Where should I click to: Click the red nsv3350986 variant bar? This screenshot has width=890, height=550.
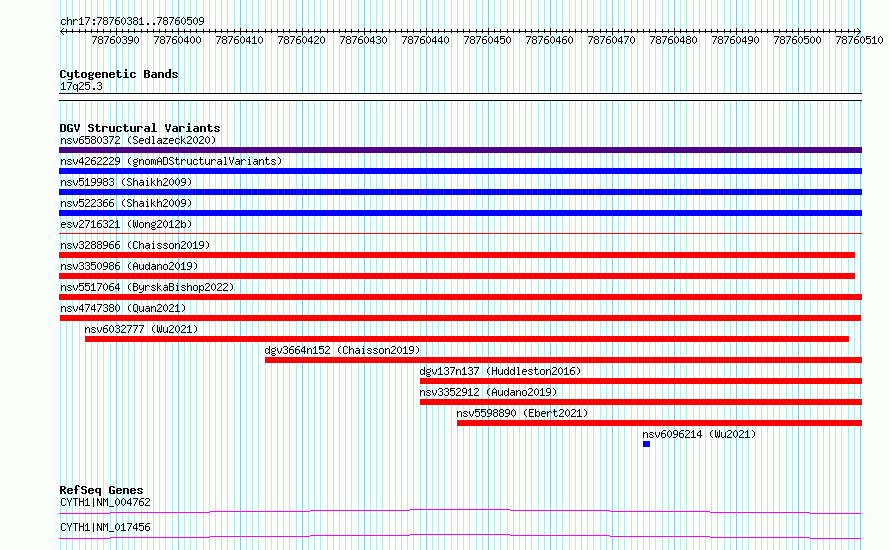457,276
